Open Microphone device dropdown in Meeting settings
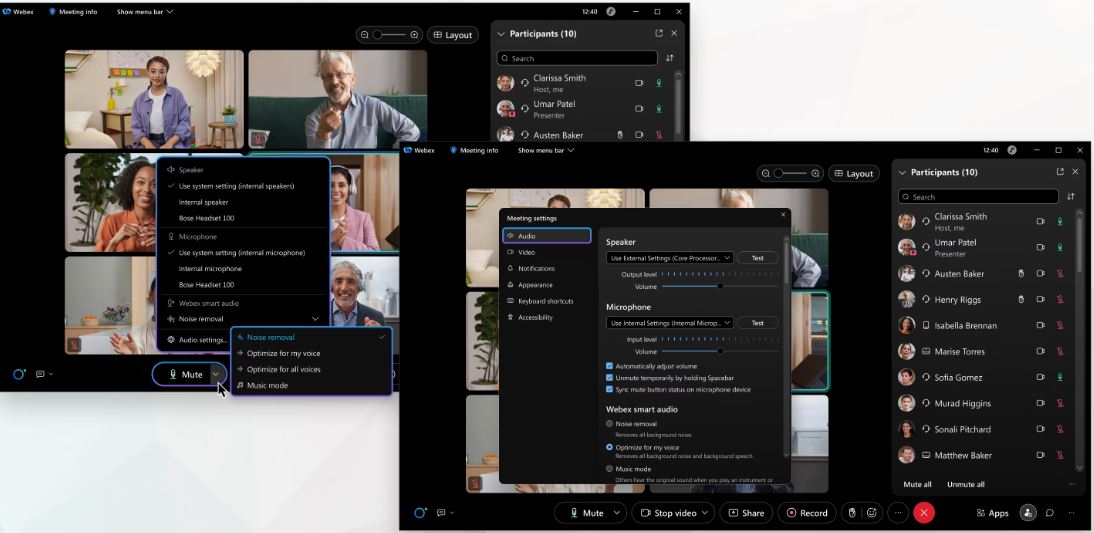 pyautogui.click(x=670, y=323)
